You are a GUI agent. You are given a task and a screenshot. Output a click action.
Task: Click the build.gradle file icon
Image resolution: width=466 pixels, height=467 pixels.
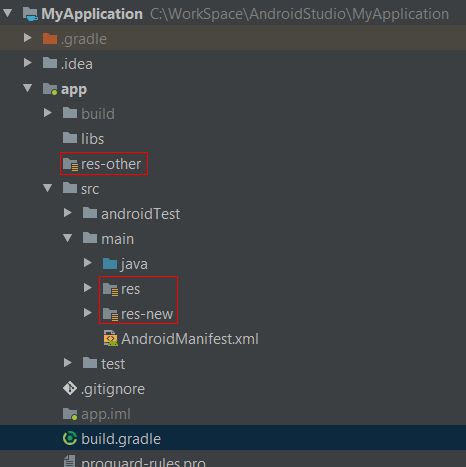[x=70, y=438]
